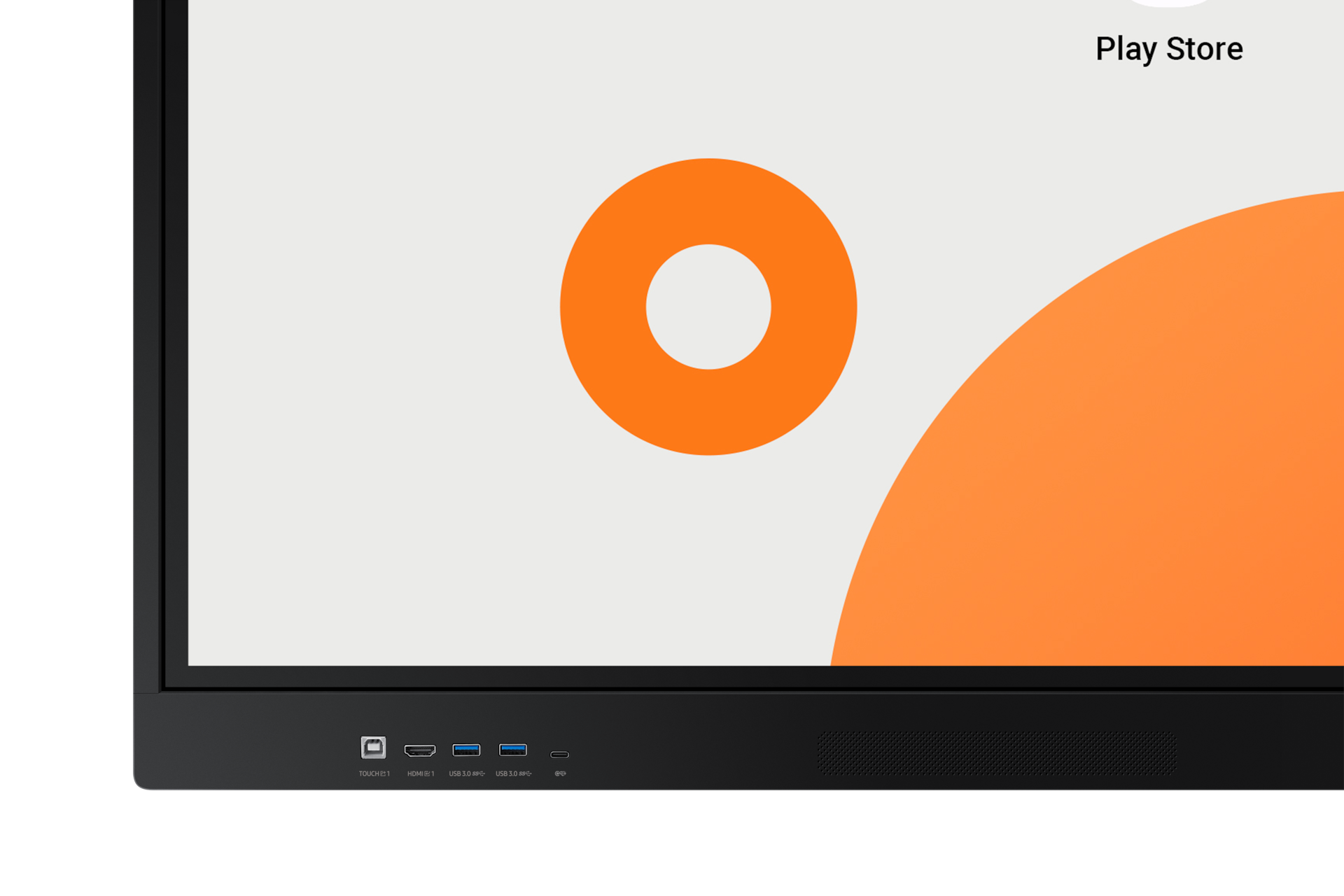Click the USB-C symbol label
The image size is (1344, 896).
[560, 773]
